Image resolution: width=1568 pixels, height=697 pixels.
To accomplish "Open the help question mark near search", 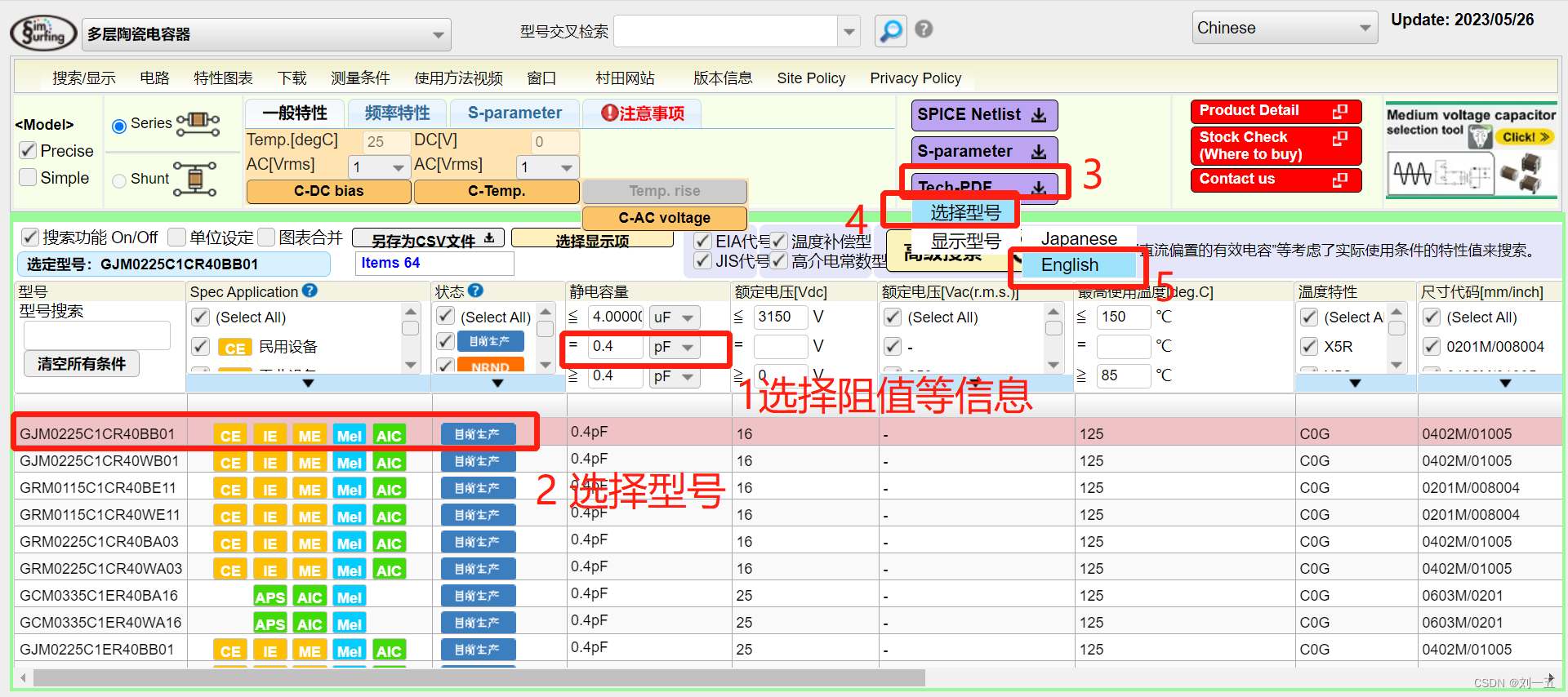I will coord(924,29).
